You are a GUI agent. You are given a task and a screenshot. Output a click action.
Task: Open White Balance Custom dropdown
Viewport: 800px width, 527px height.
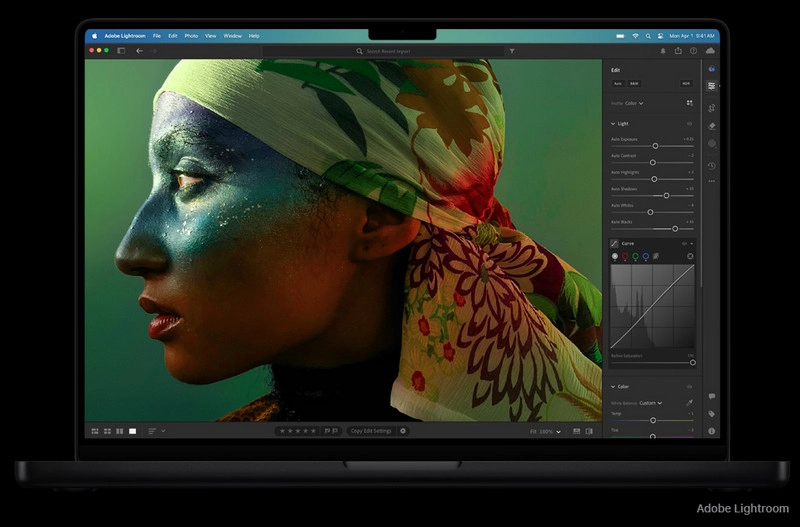(650, 403)
